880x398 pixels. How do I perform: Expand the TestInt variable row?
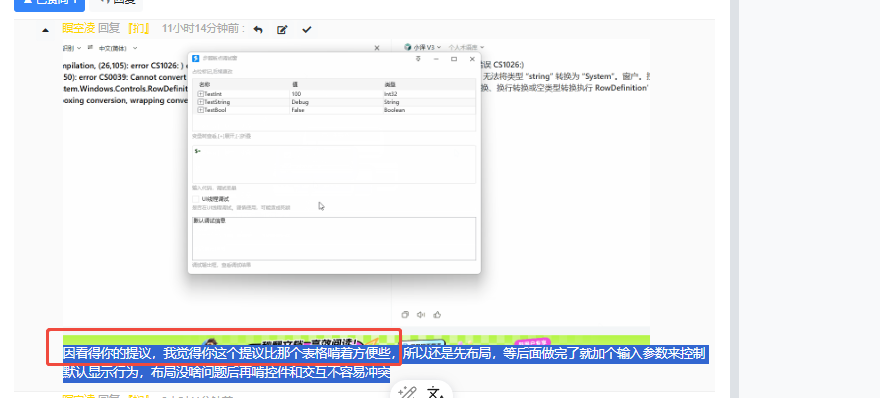pos(200,93)
